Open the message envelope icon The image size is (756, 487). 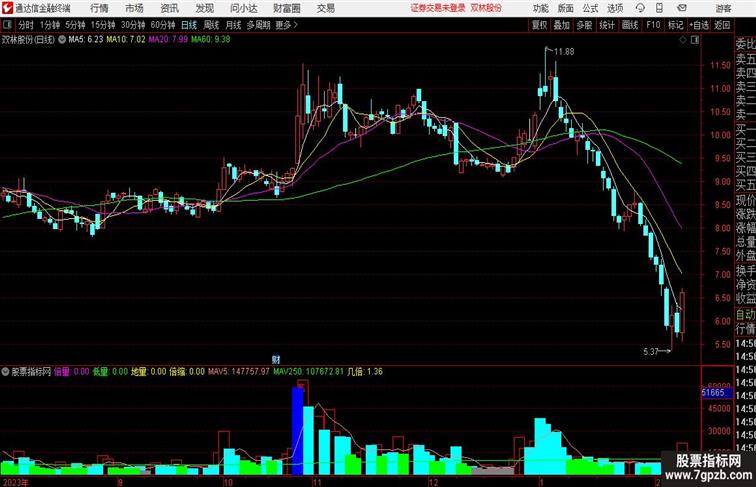coord(682,8)
